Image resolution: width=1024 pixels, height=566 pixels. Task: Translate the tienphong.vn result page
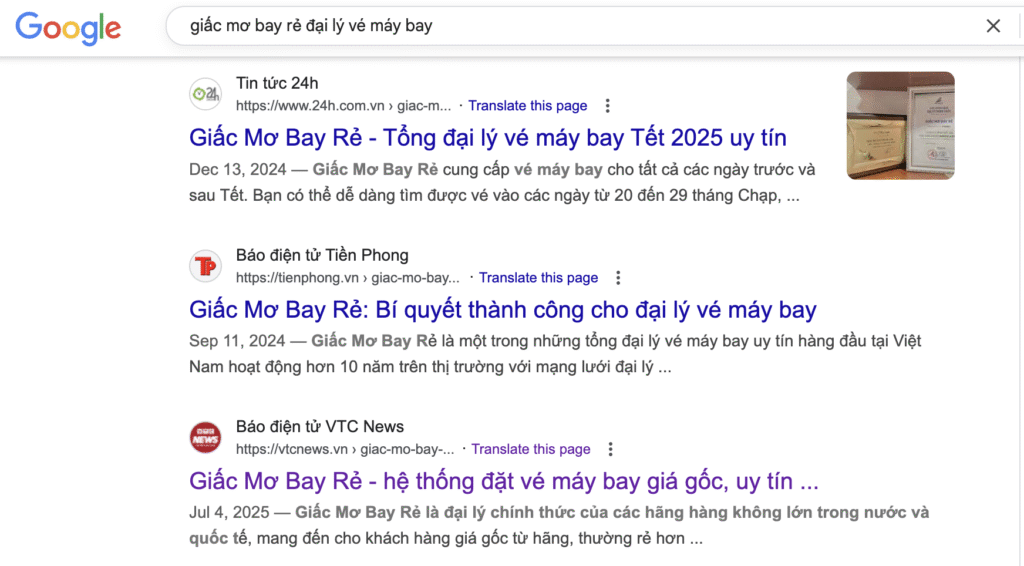(538, 278)
